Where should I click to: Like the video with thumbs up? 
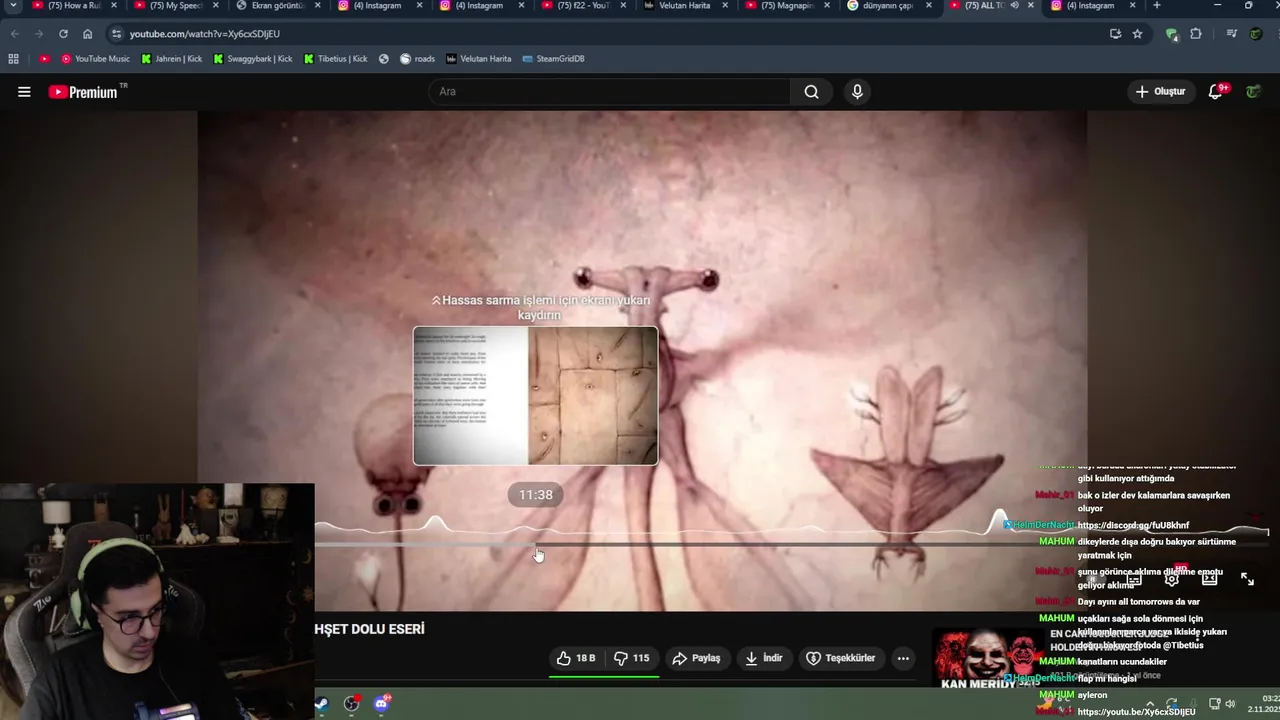click(576, 658)
